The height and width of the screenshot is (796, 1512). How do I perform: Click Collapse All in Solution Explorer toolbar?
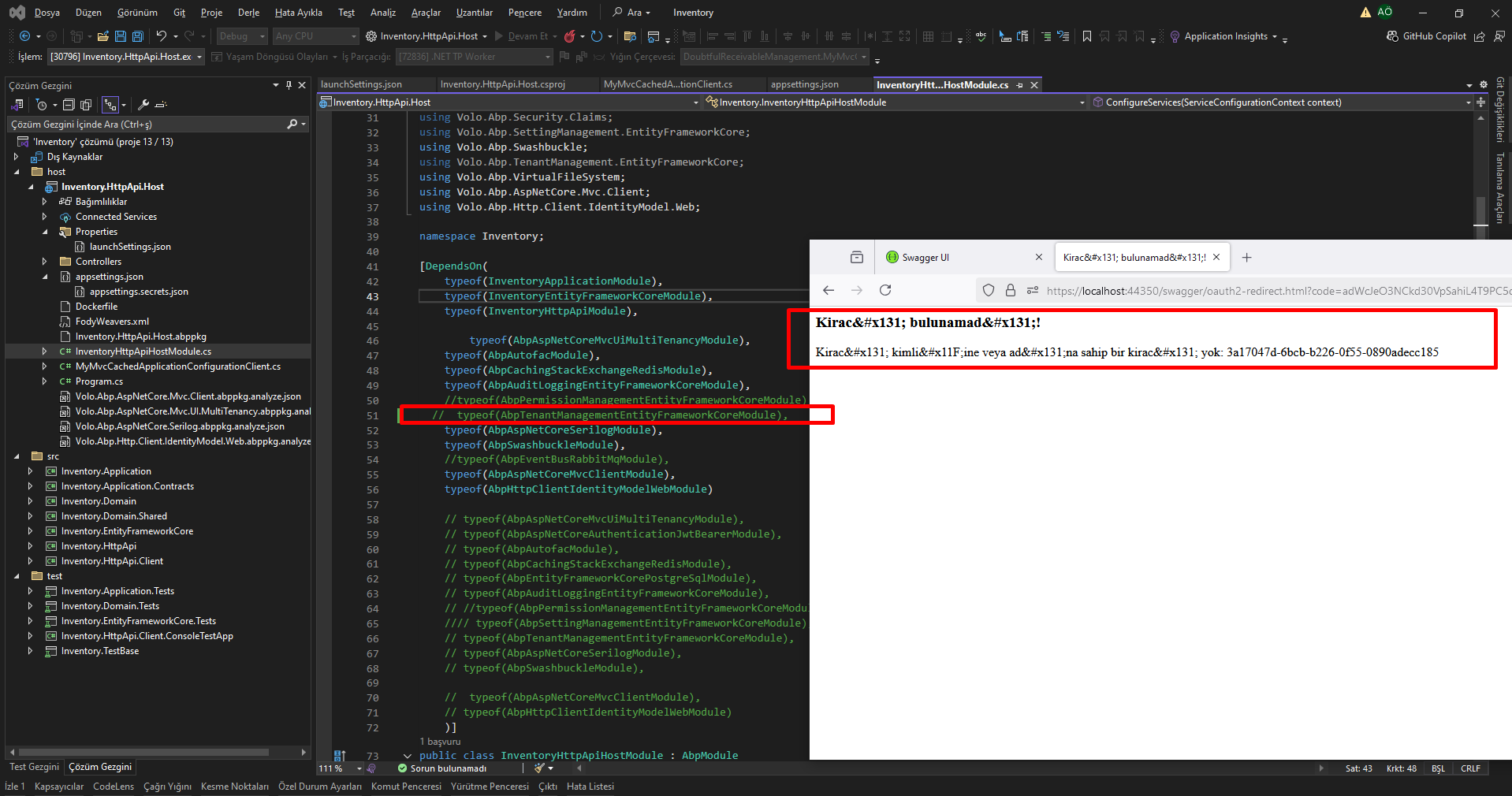pyautogui.click(x=69, y=105)
